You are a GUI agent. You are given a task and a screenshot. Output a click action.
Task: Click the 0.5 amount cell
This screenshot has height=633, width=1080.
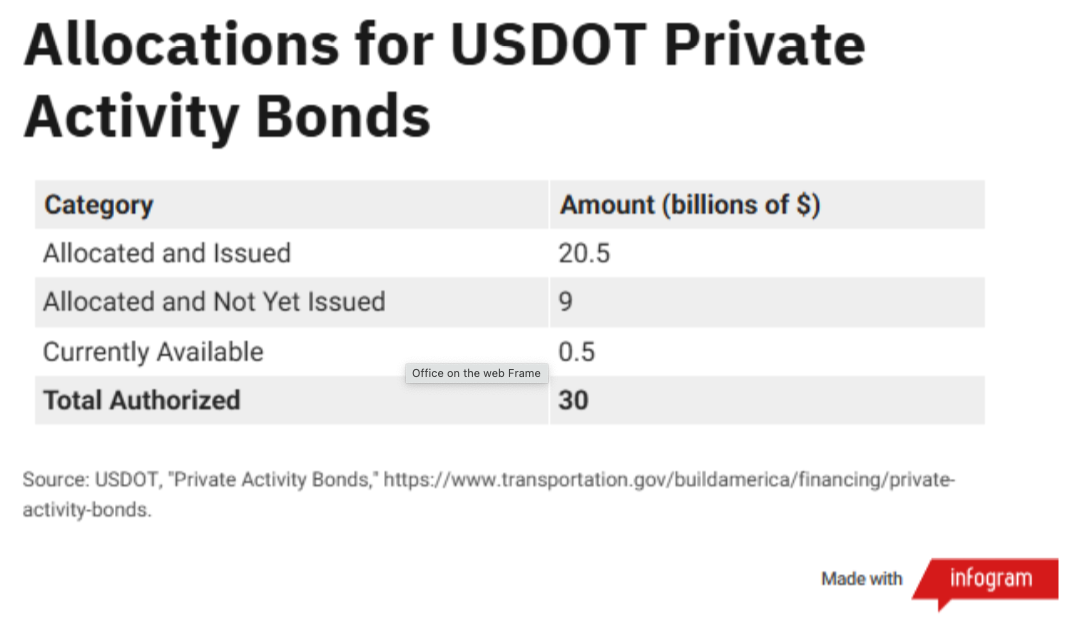pyautogui.click(x=577, y=352)
